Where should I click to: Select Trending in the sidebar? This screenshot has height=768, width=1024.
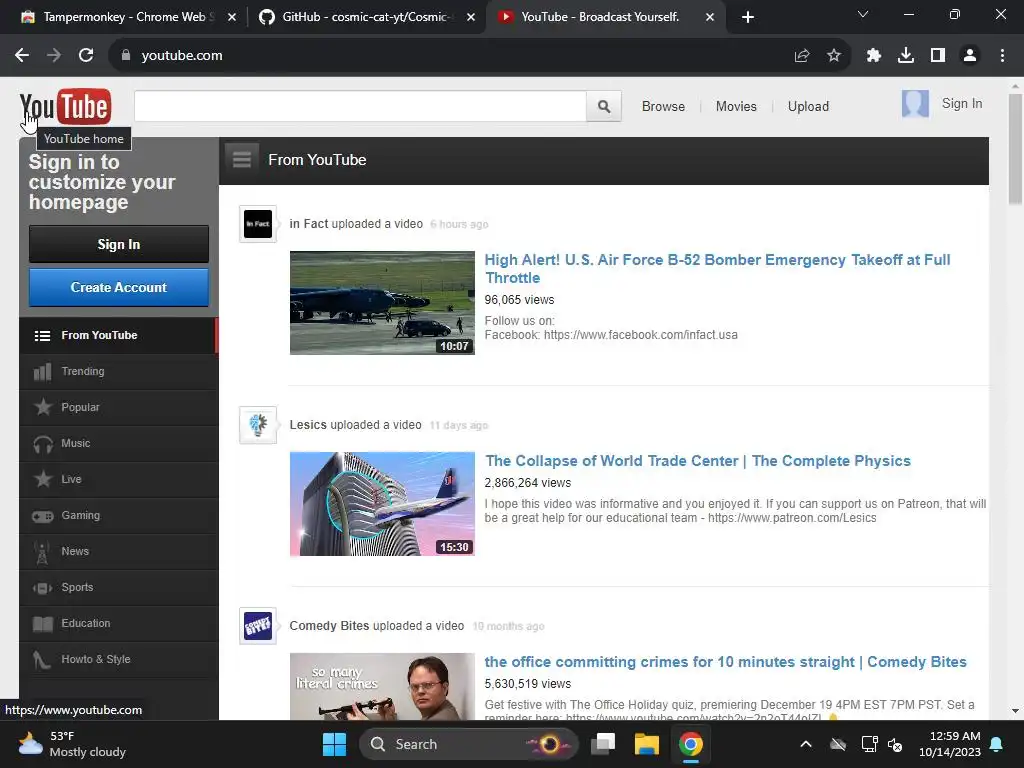click(x=119, y=372)
